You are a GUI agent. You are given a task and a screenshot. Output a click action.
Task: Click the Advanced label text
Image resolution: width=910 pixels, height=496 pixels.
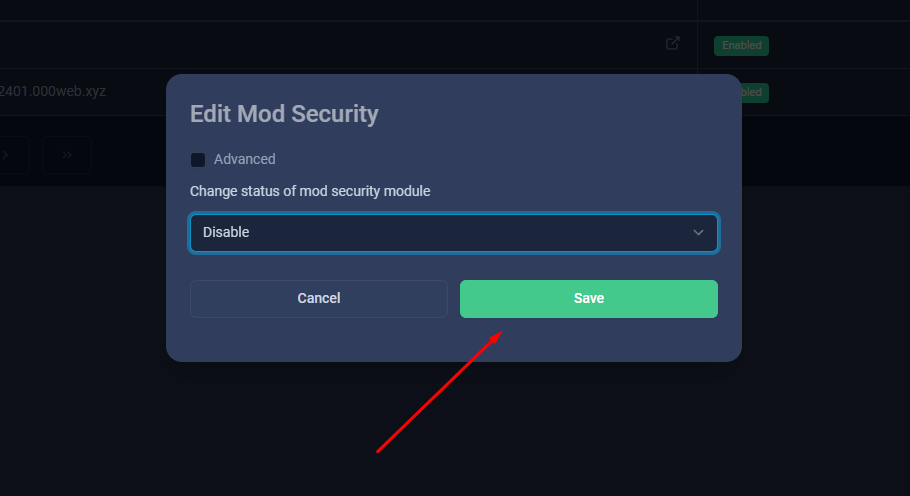244,159
